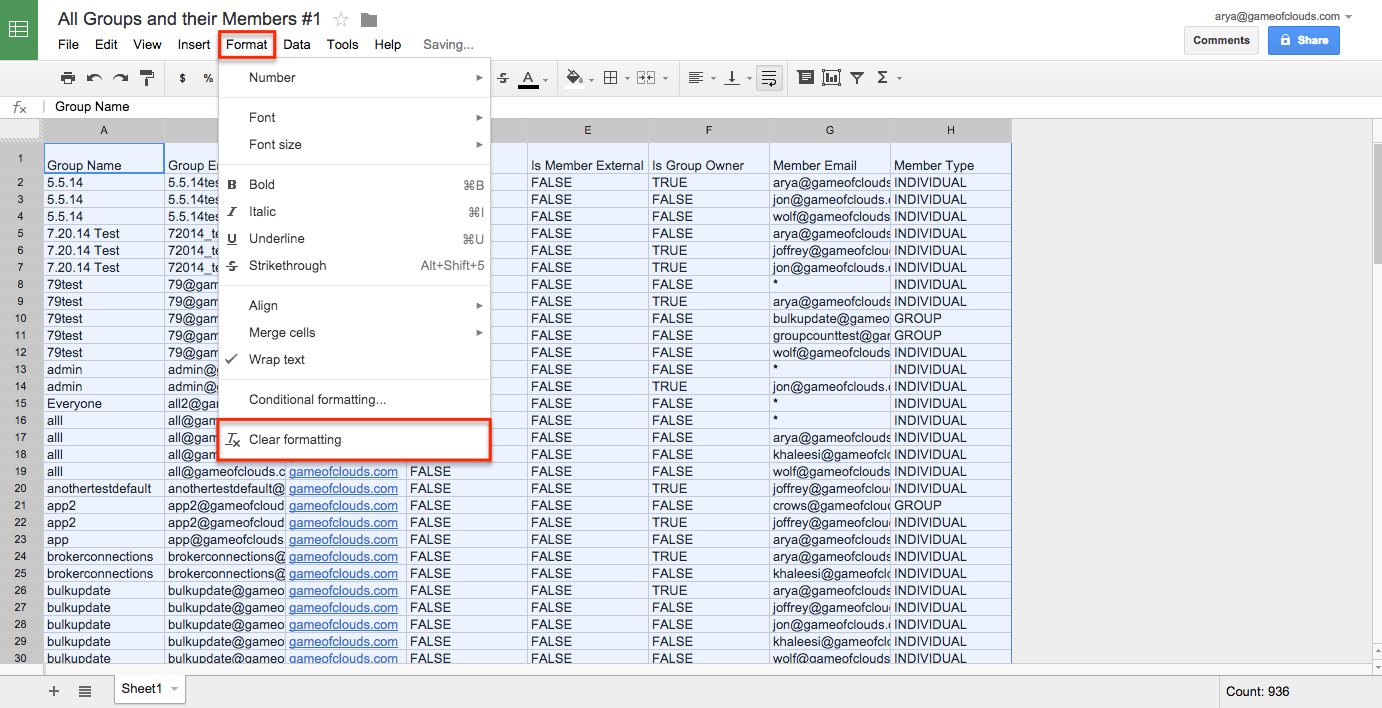This screenshot has height=708, width=1382.
Task: Click the document title text
Action: (x=189, y=19)
